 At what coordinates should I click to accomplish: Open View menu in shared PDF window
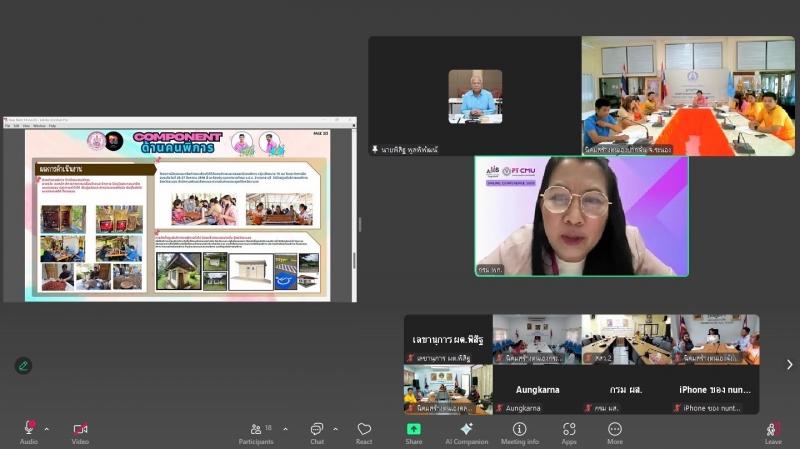[27, 126]
